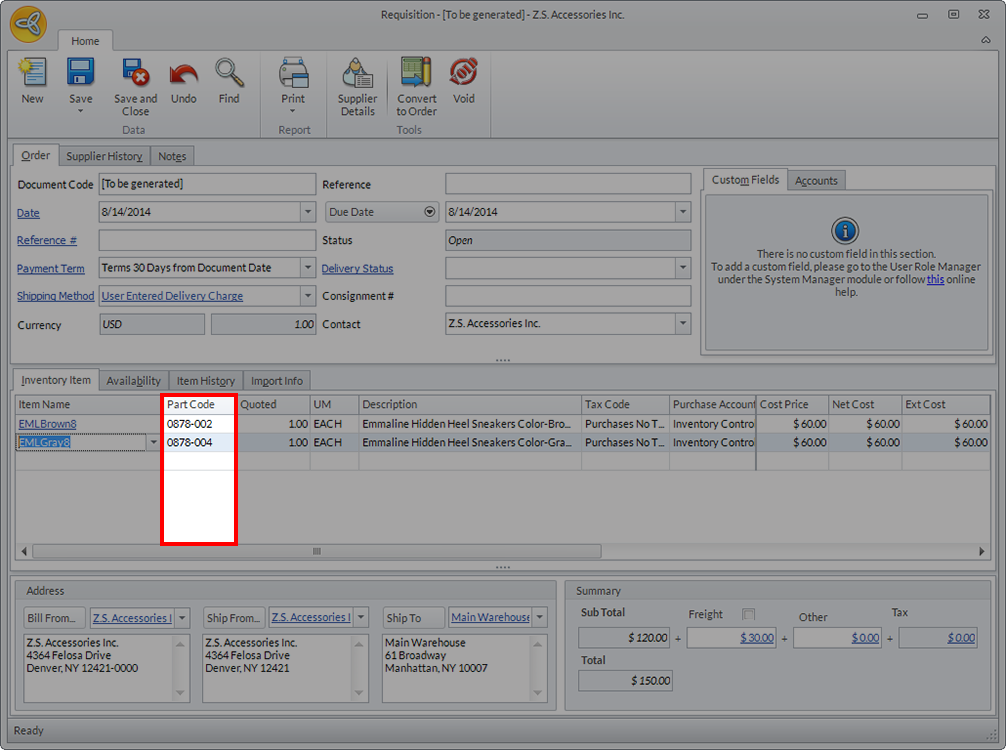This screenshot has width=1006, height=750.
Task: Toggle the Freight checkbox in Summary
Action: [x=749, y=614]
